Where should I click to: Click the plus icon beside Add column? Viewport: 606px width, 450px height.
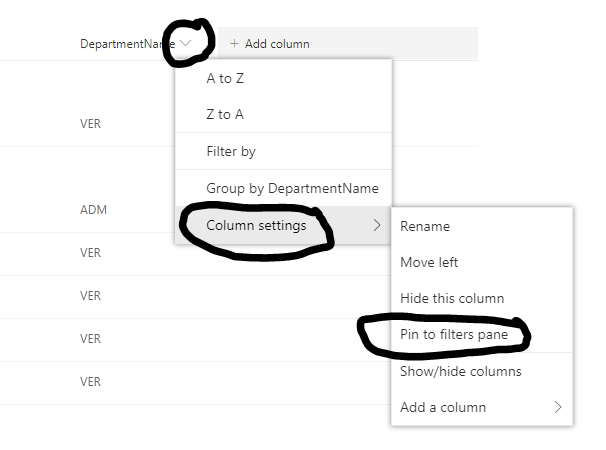pyautogui.click(x=235, y=44)
